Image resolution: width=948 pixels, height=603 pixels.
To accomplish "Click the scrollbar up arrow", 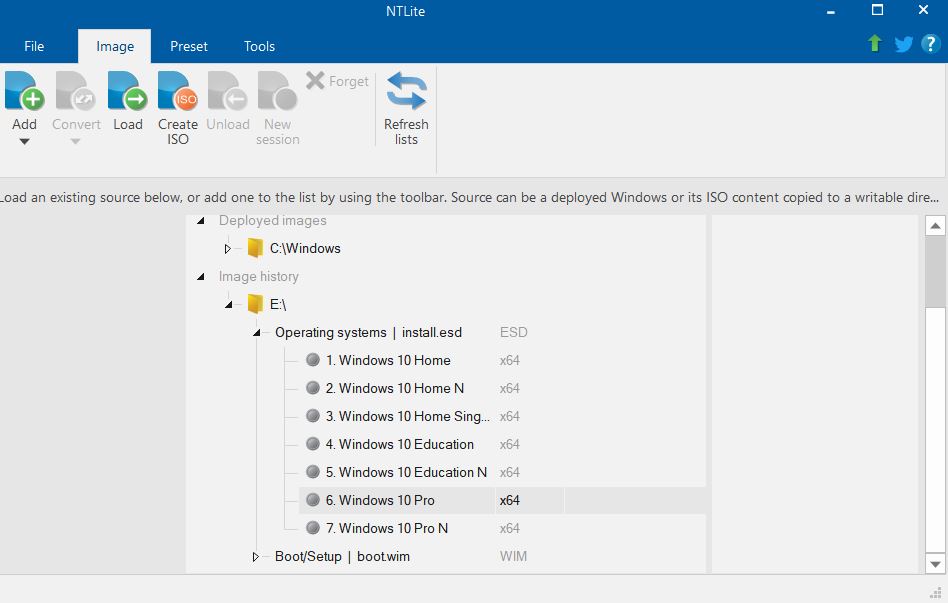I will (x=935, y=226).
